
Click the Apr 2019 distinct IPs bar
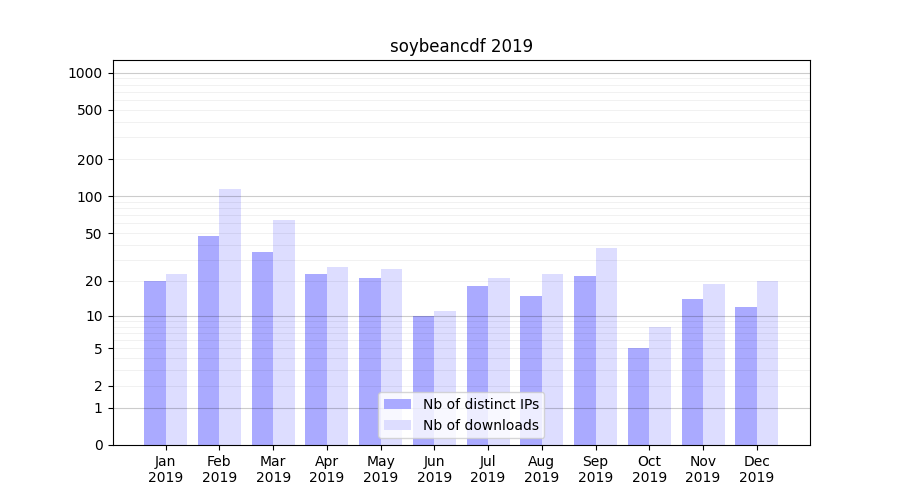click(316, 359)
